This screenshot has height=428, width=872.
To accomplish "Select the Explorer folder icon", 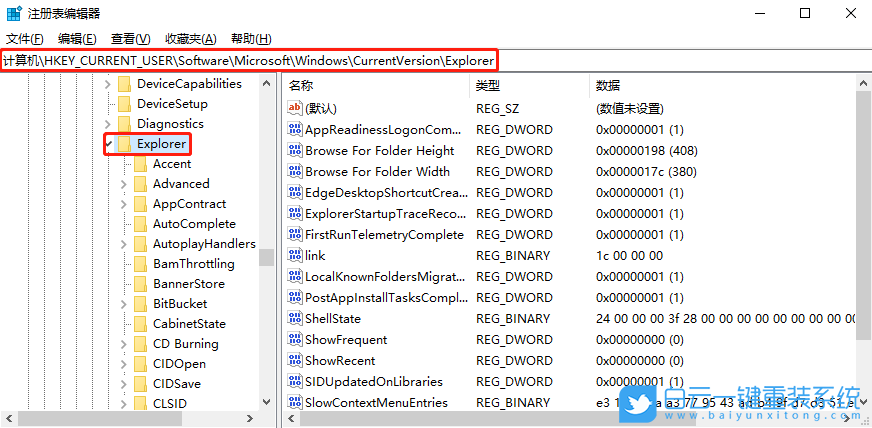I will coord(125,144).
